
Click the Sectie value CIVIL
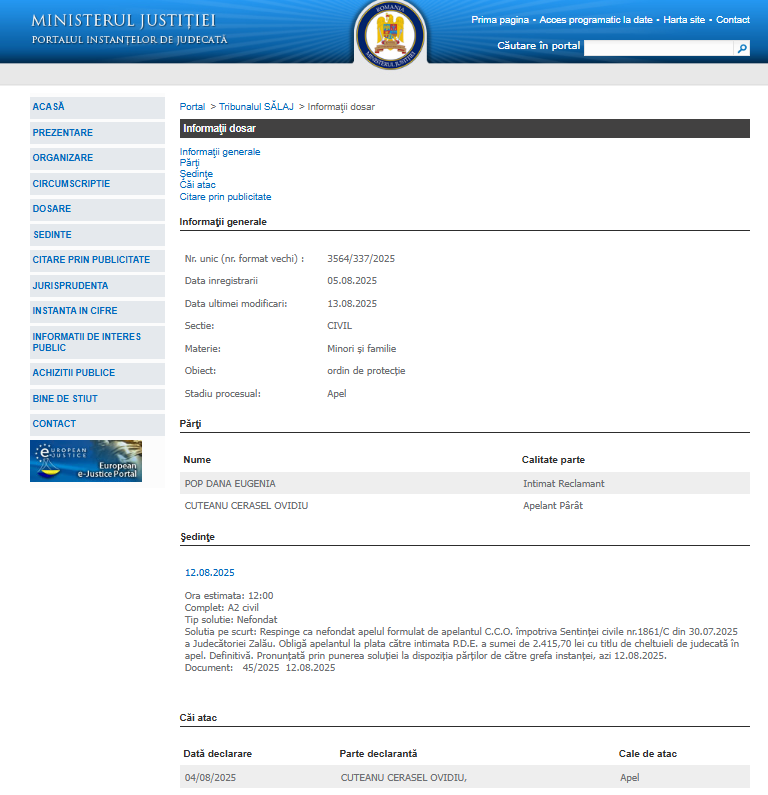click(340, 326)
